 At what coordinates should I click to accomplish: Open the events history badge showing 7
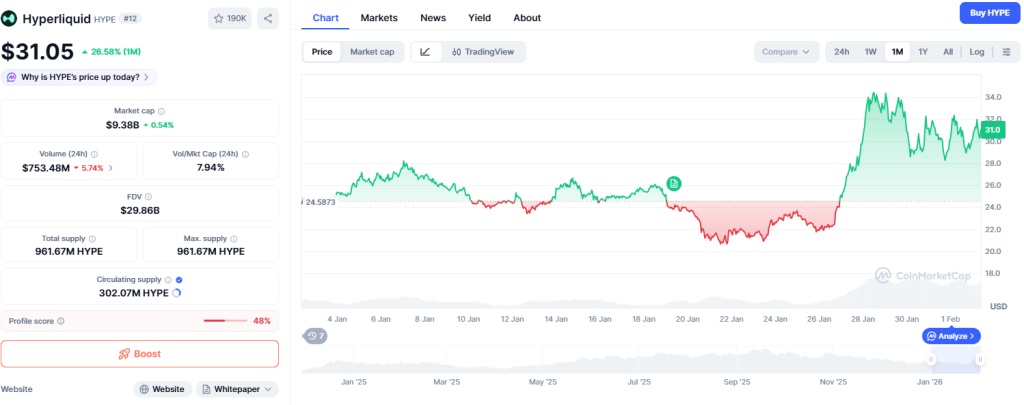coord(316,336)
